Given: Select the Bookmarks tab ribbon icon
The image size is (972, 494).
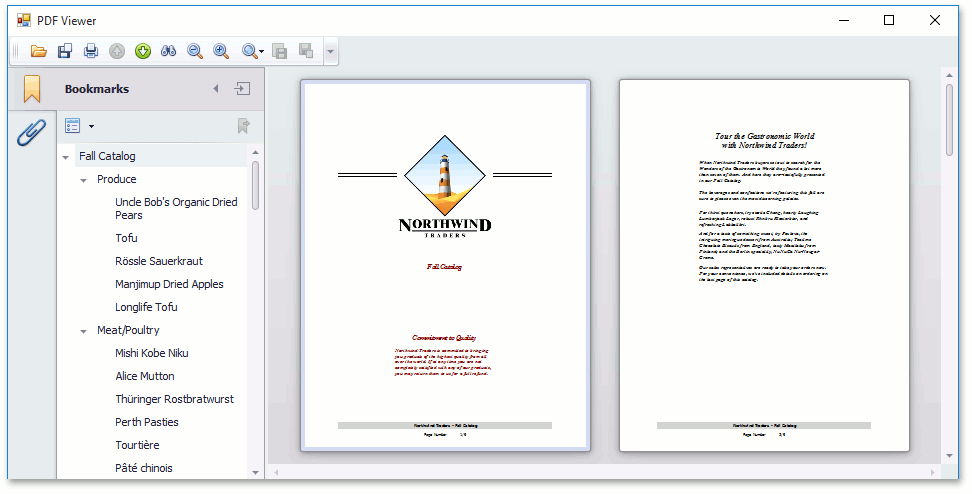Looking at the screenshot, I should pos(32,89).
